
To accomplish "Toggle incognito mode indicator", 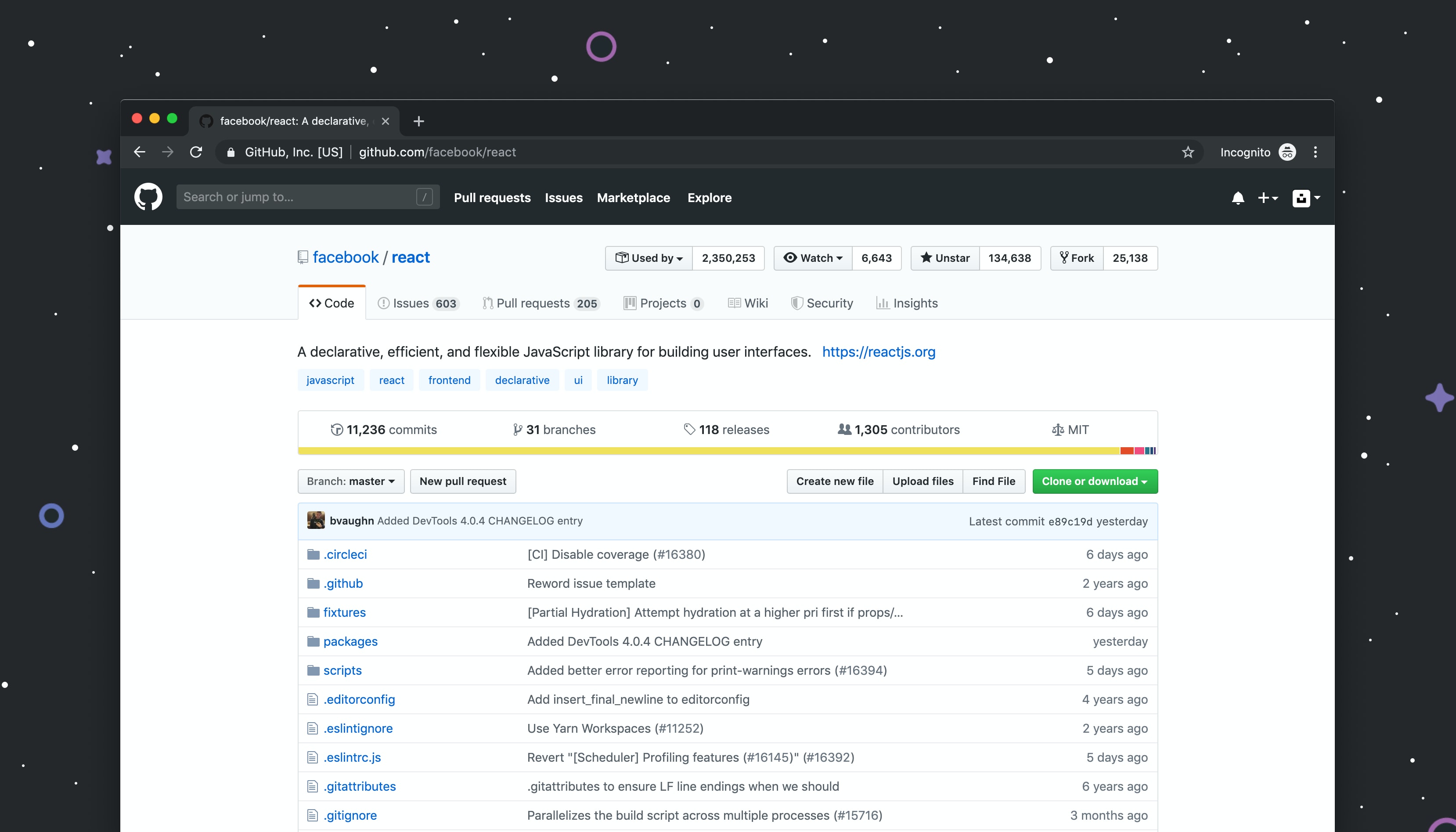I will click(1289, 152).
